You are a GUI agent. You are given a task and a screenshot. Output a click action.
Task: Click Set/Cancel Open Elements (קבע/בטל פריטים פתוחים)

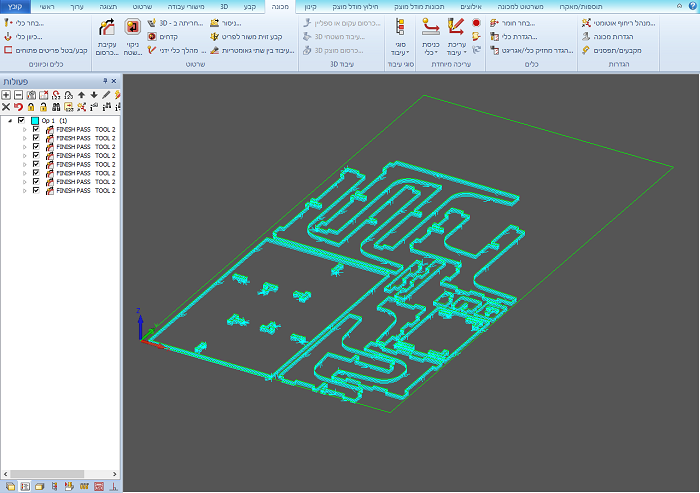click(x=46, y=50)
